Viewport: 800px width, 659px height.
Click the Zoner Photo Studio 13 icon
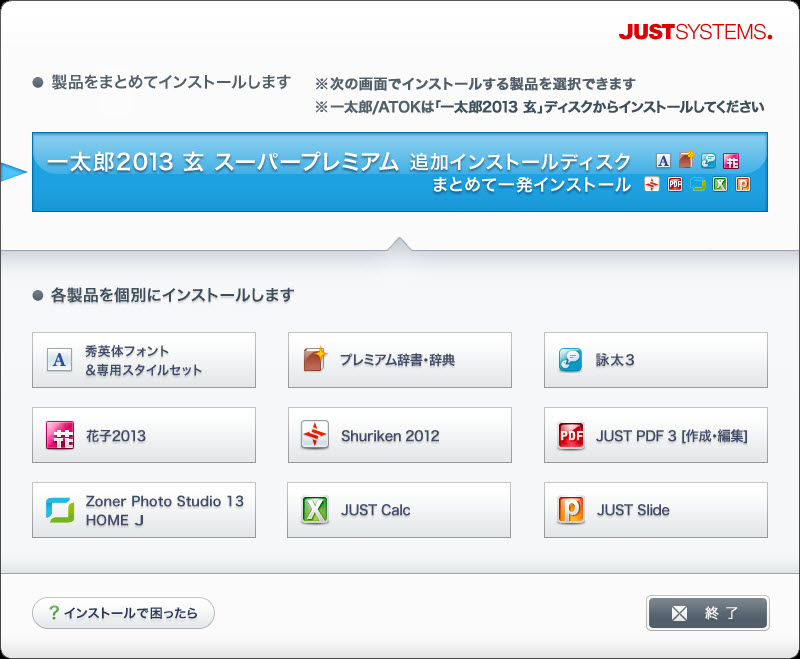(x=60, y=510)
